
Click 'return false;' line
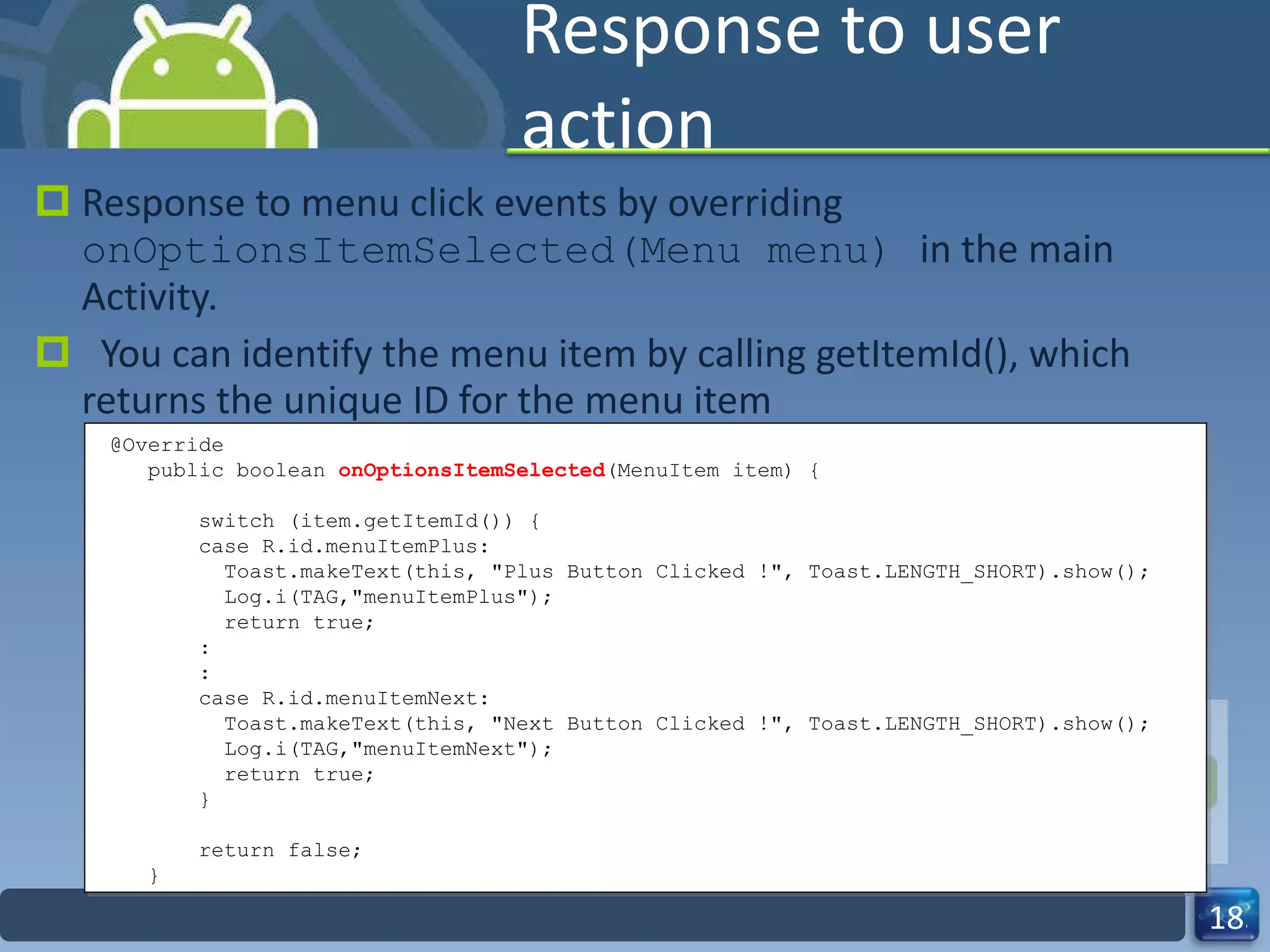coord(280,851)
